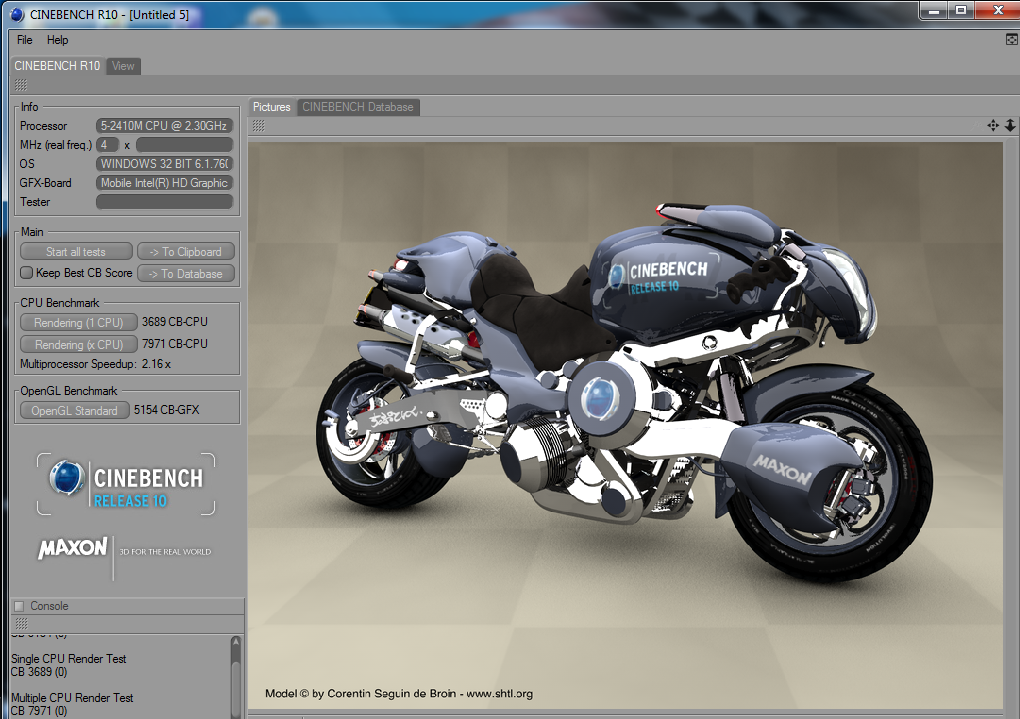Enable Keep Best CB Score checkbox
This screenshot has height=719, width=1020.
[26, 273]
